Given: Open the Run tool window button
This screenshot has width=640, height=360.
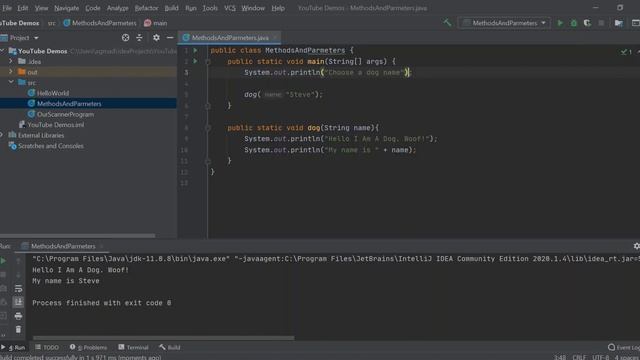Looking at the screenshot, I should pos(13,347).
